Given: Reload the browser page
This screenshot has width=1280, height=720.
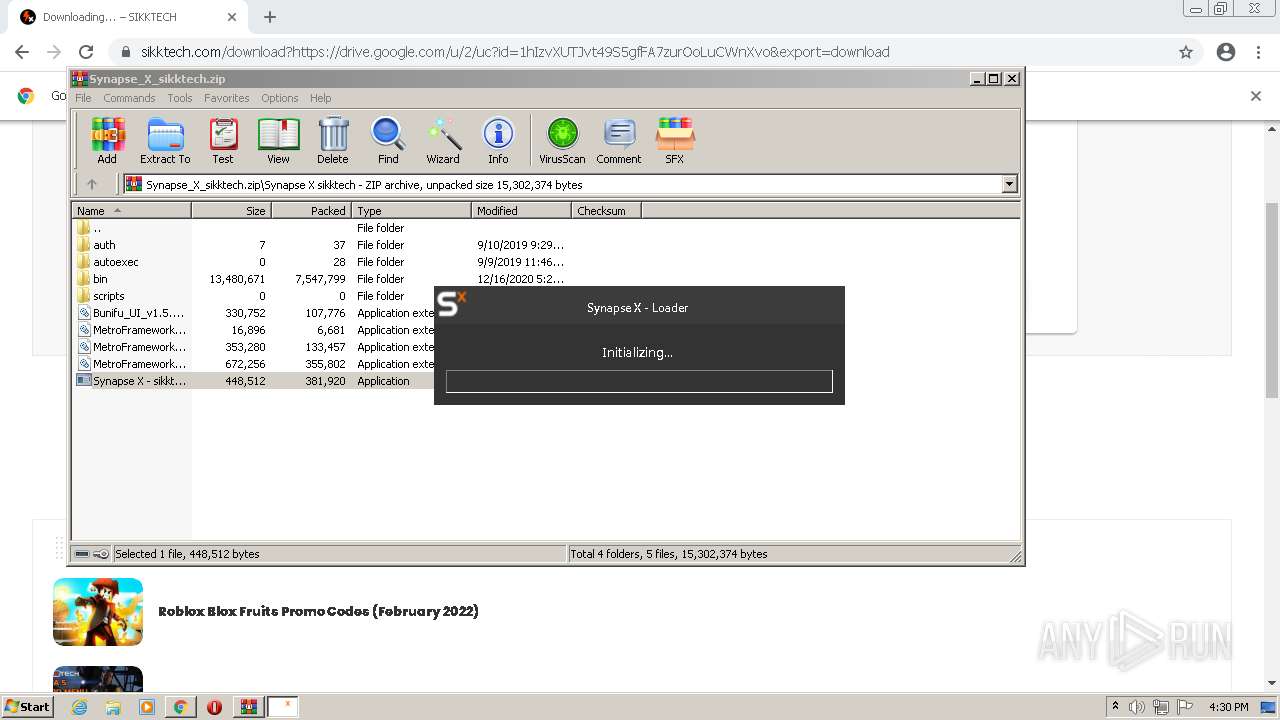Looking at the screenshot, I should (x=86, y=52).
